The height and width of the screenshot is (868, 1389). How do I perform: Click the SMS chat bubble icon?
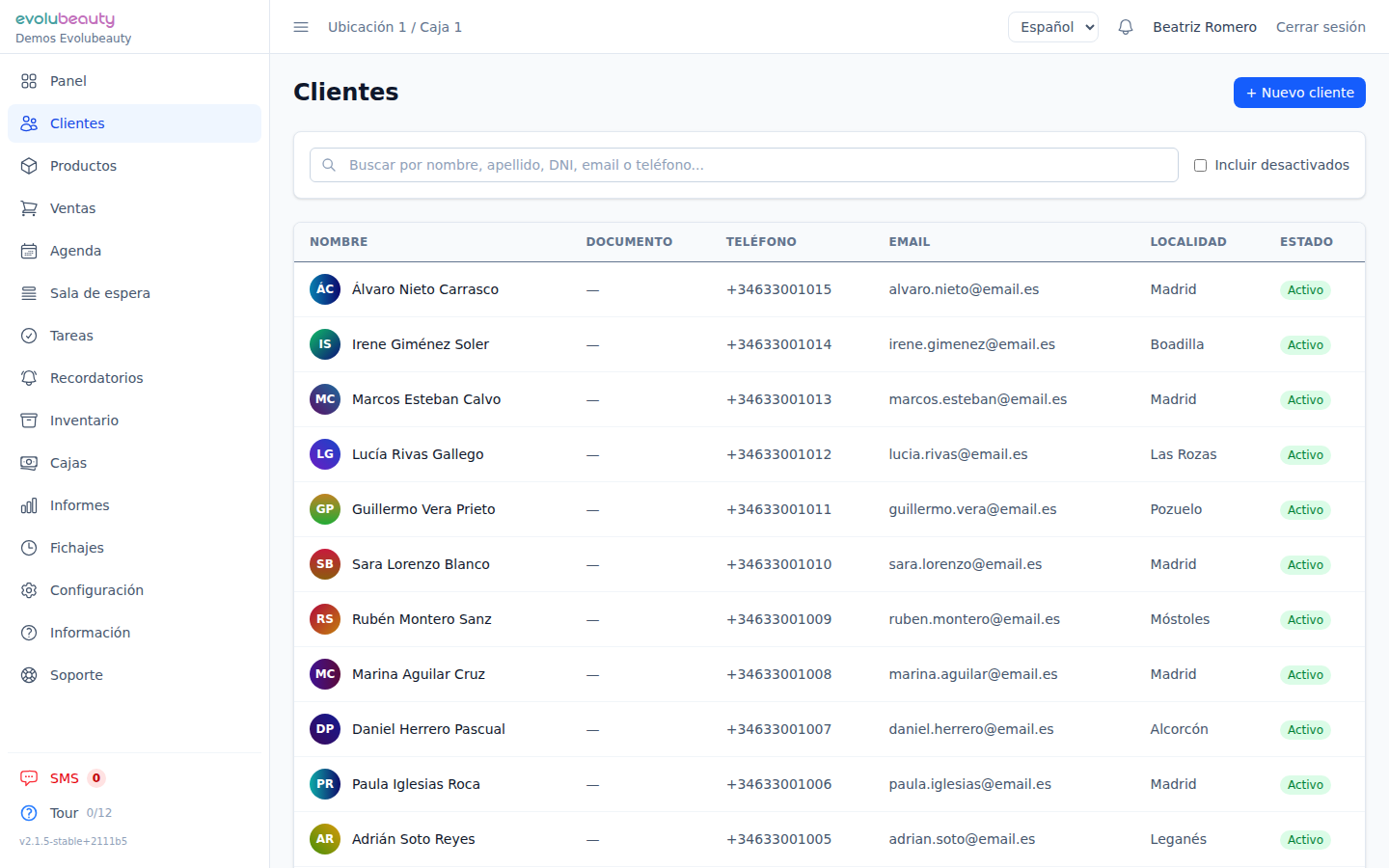[29, 778]
